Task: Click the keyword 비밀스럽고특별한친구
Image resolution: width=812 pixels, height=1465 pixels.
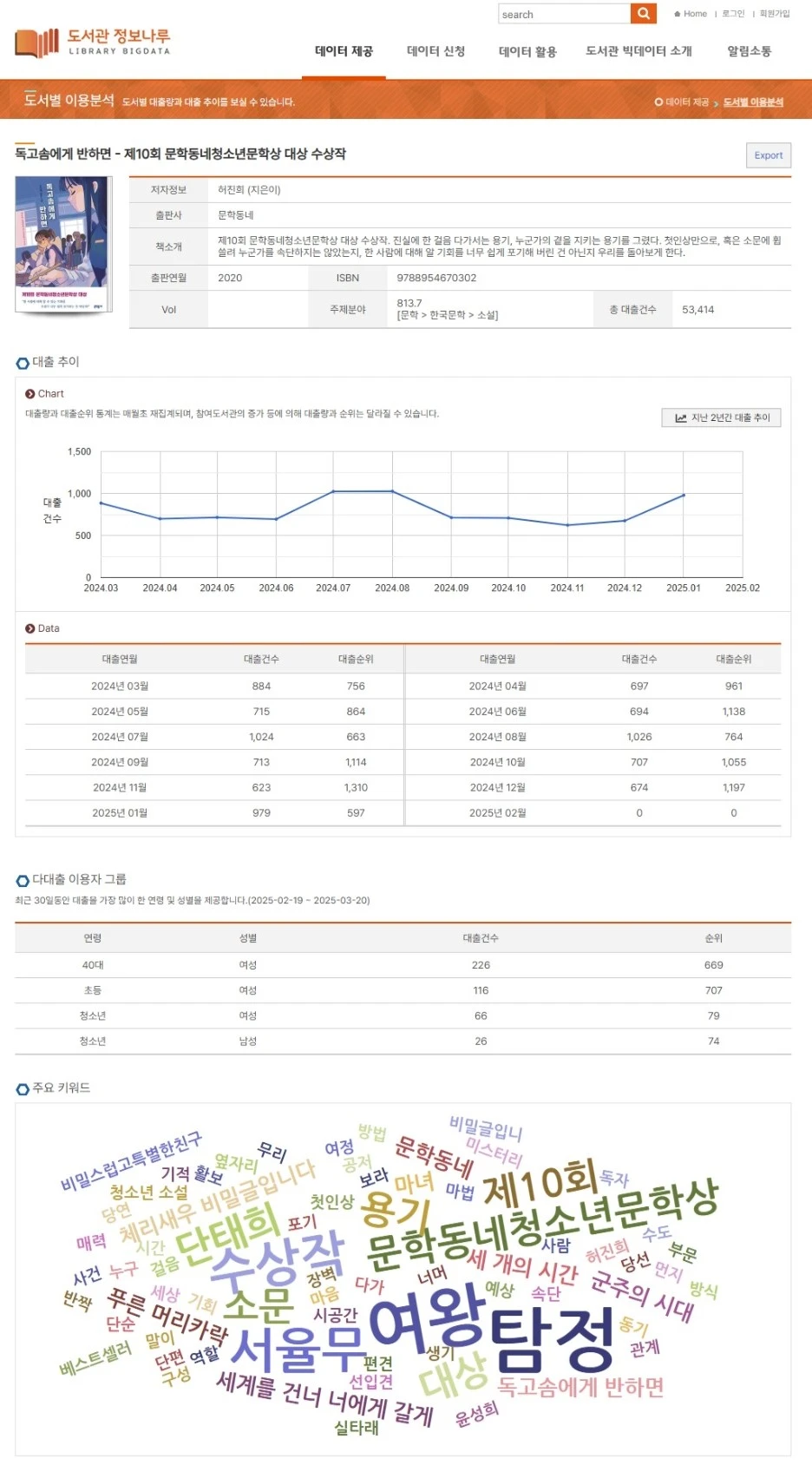Action: point(131,1161)
